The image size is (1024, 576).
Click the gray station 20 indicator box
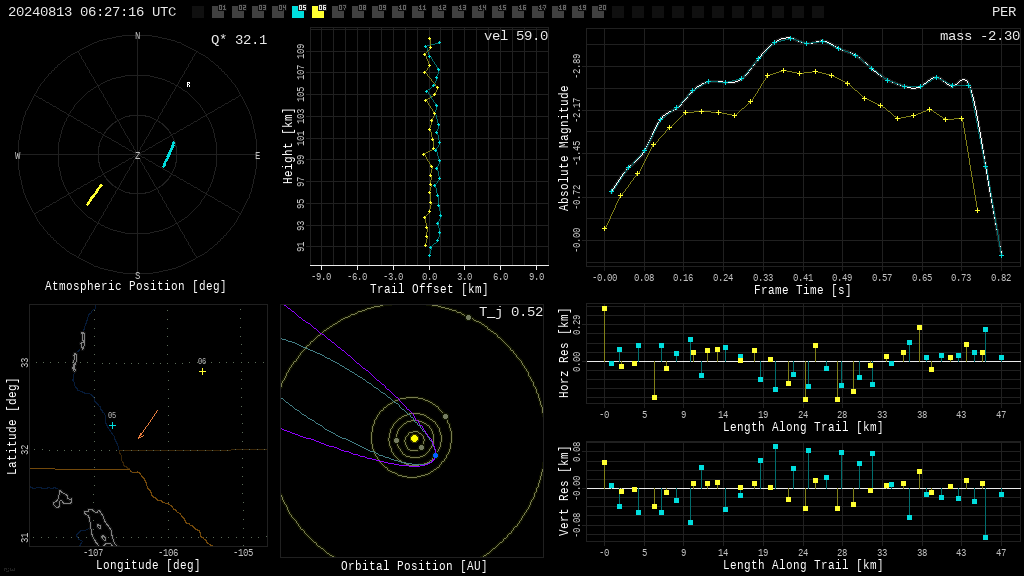coord(598,12)
